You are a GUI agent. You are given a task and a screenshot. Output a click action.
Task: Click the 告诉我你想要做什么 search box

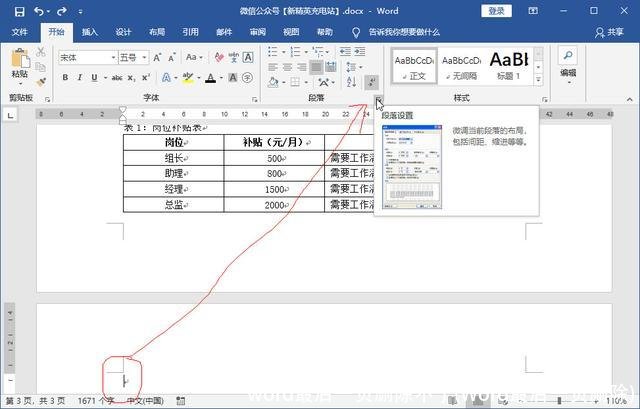(404, 32)
